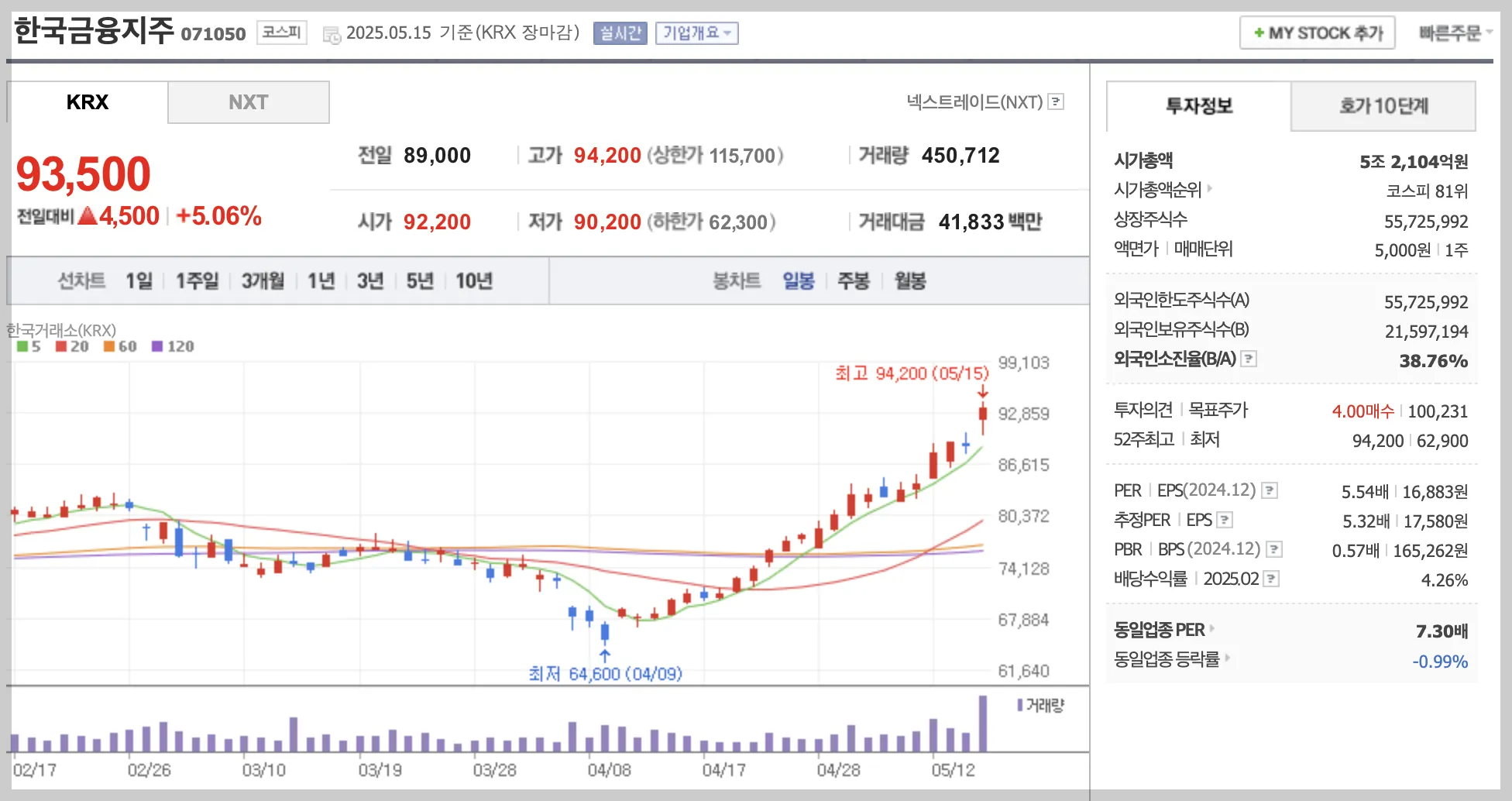
Task: Open the 빠른주문 dropdown
Action: point(1455,33)
